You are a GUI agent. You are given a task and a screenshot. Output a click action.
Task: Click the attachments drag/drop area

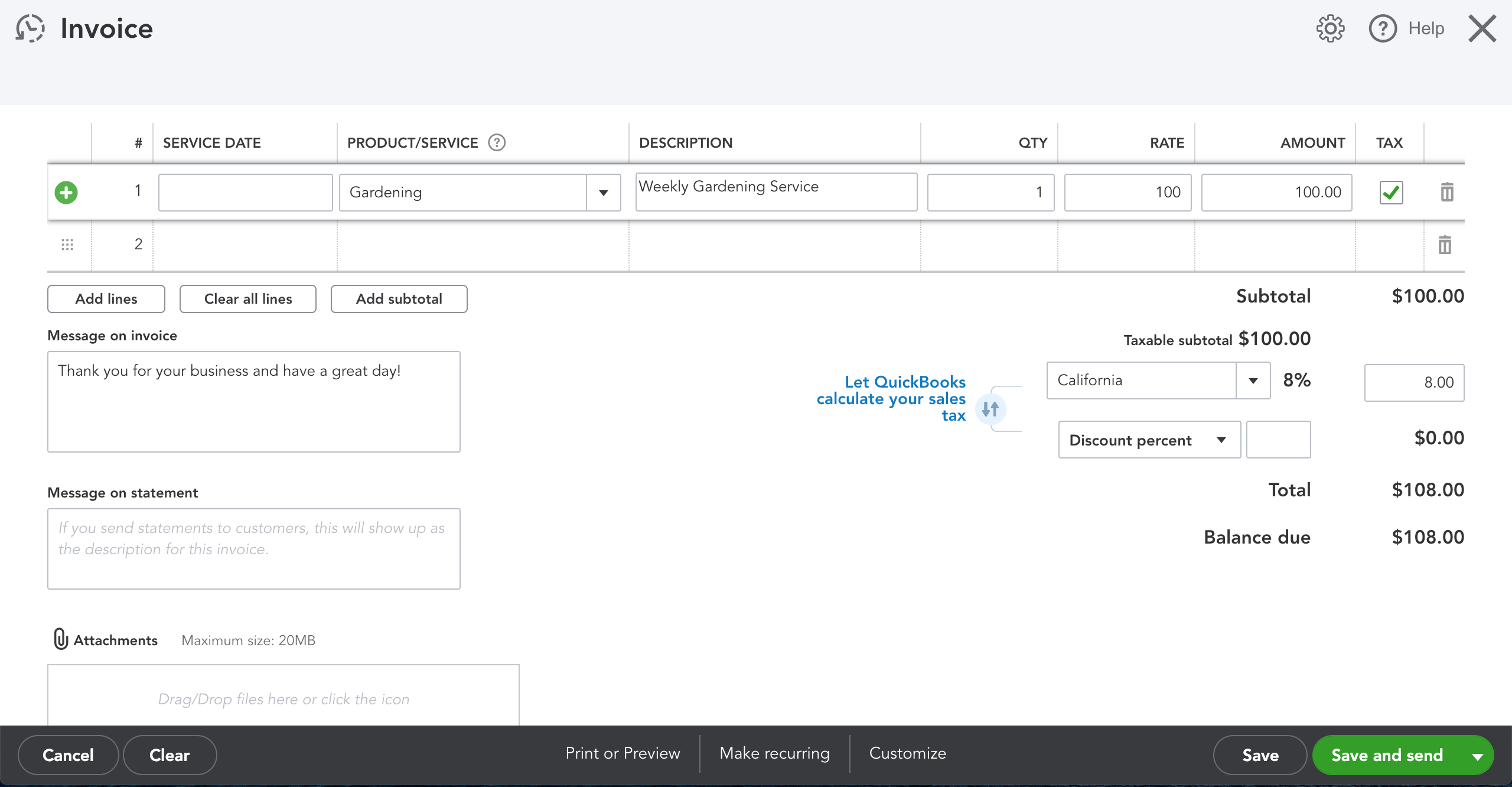pyautogui.click(x=283, y=695)
